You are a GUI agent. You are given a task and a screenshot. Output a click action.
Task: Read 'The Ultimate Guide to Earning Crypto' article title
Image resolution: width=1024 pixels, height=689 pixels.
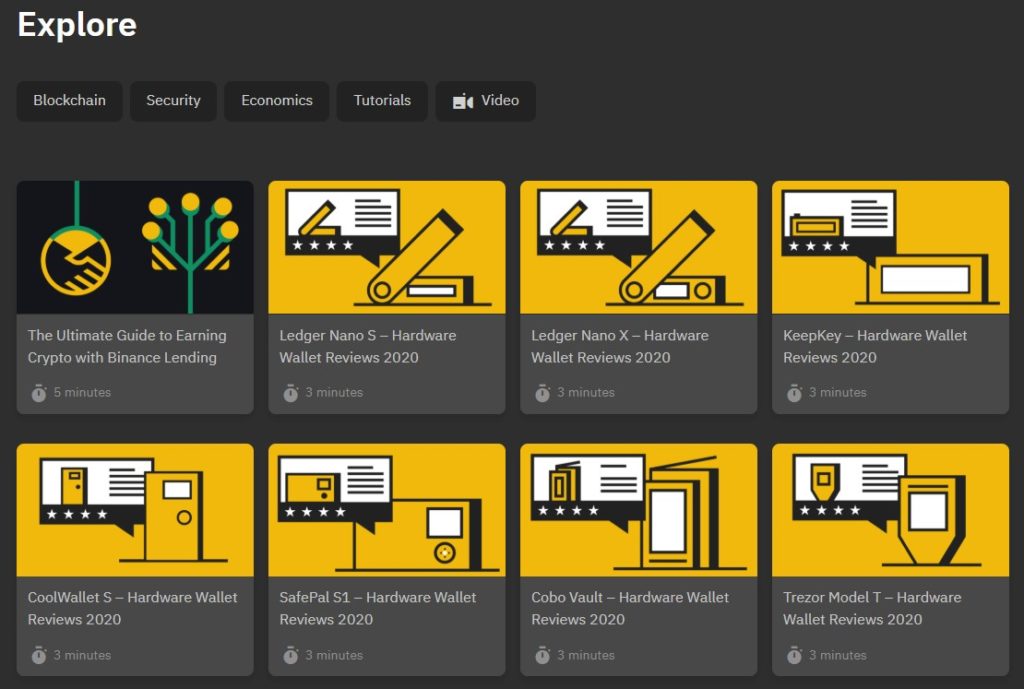coord(127,346)
